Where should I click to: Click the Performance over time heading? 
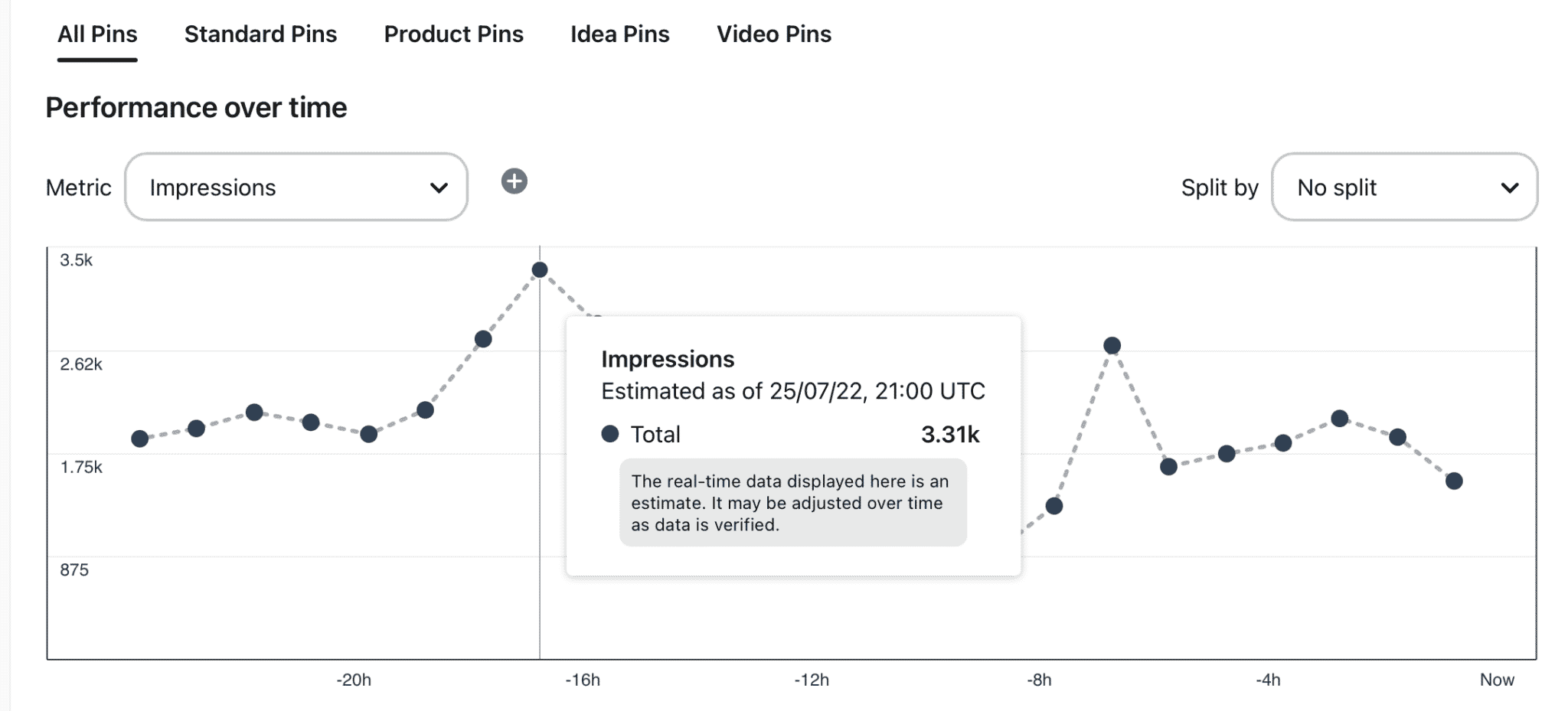[x=196, y=107]
